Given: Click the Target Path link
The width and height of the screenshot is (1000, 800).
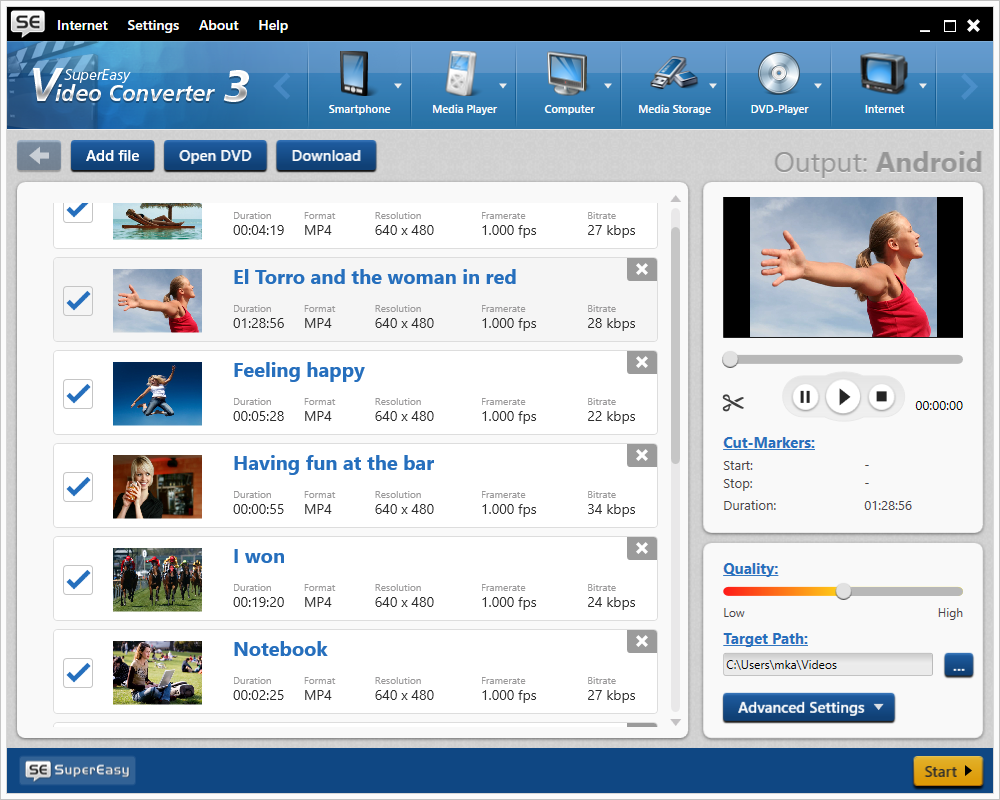Looking at the screenshot, I should [765, 639].
